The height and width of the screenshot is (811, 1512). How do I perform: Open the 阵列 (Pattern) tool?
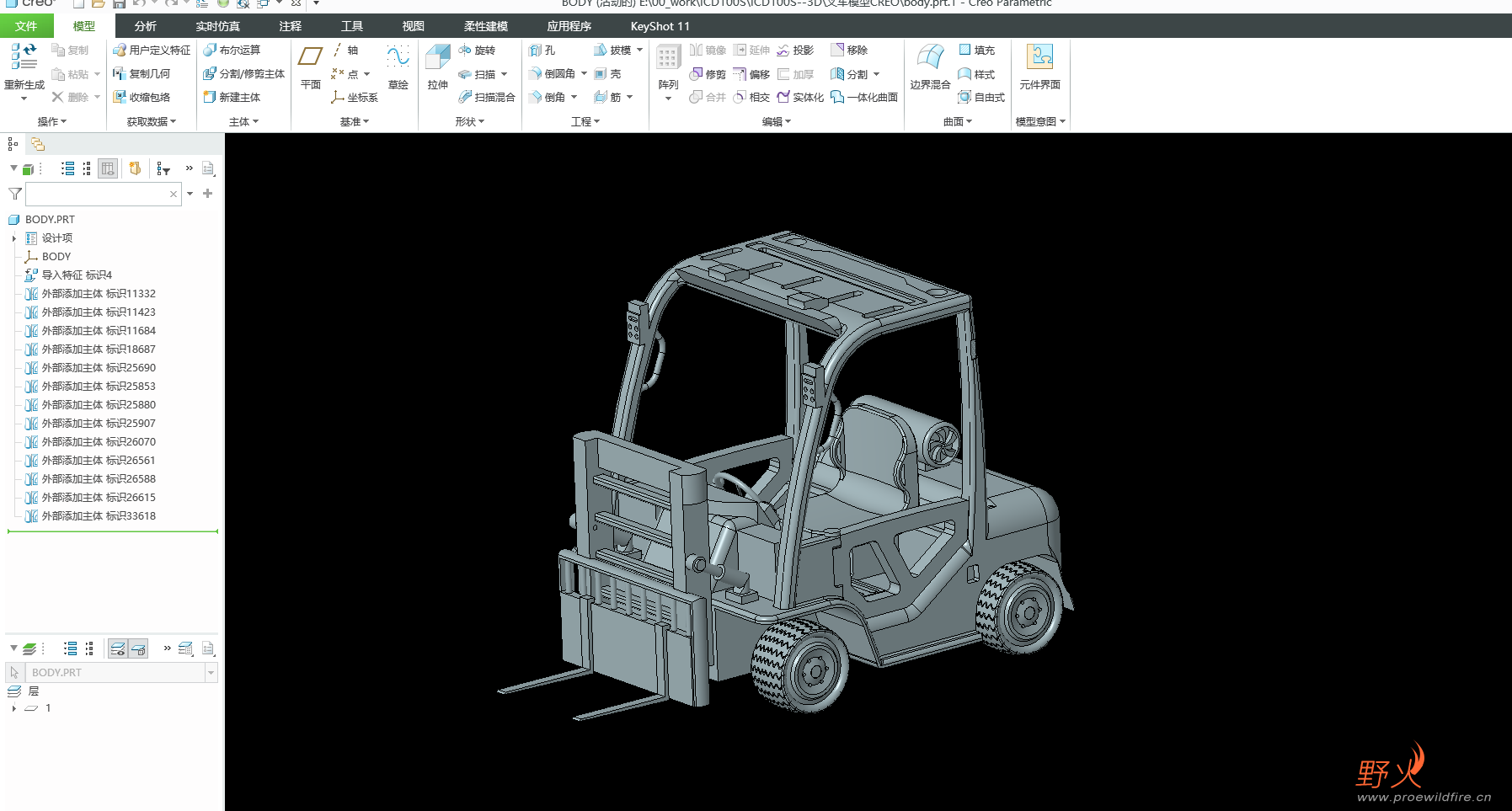point(668,59)
